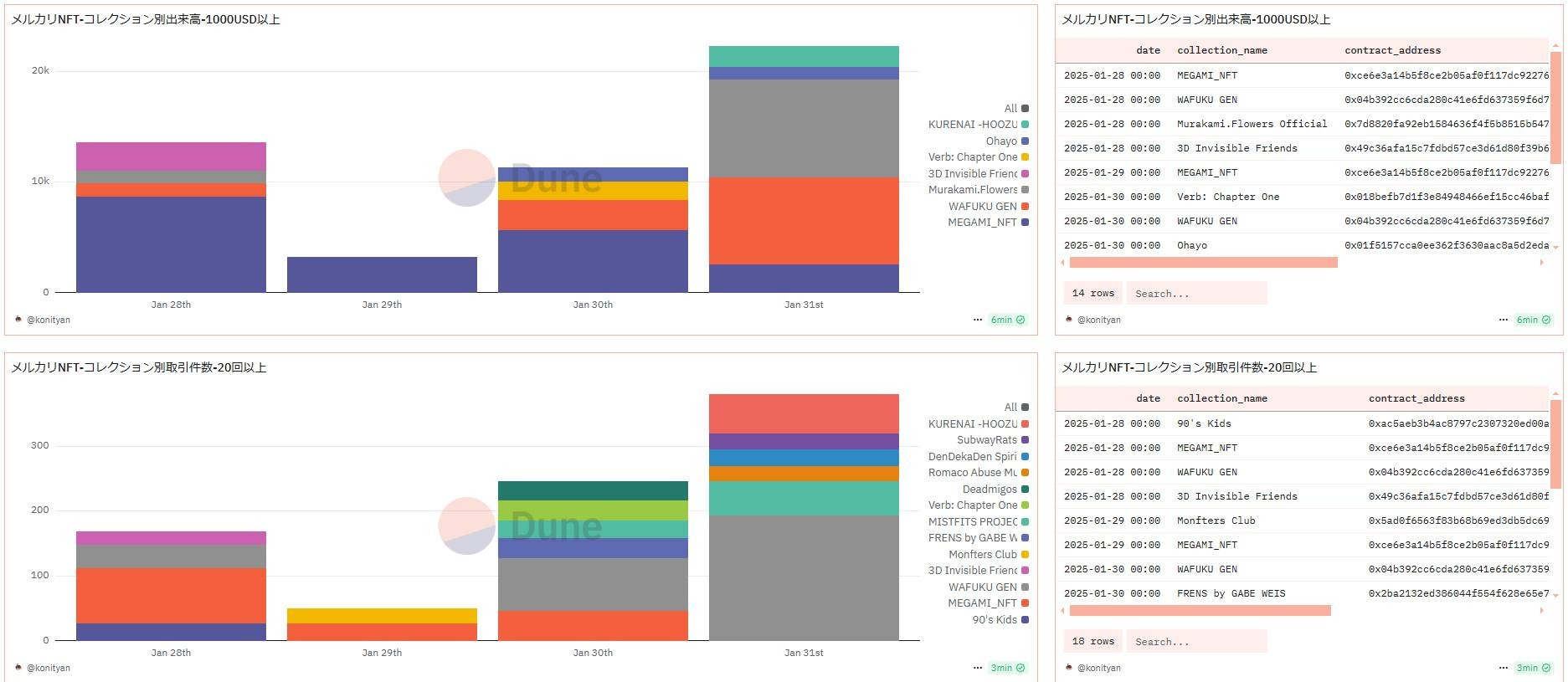Toggle KURENAI -HOOZU legend entry in top chart
This screenshot has height=682, width=1568.
tap(978, 125)
